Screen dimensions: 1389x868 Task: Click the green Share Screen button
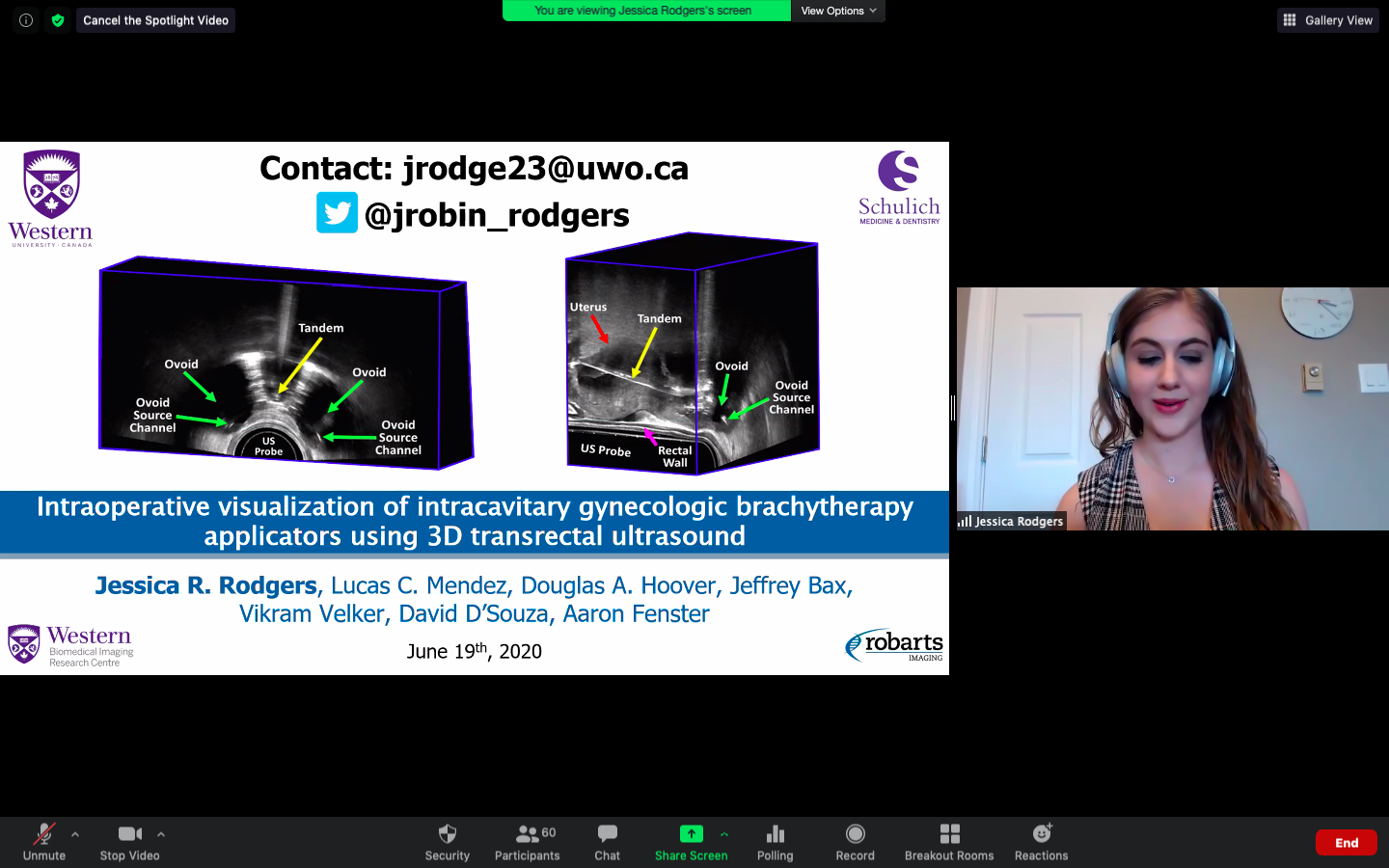pyautogui.click(x=691, y=841)
